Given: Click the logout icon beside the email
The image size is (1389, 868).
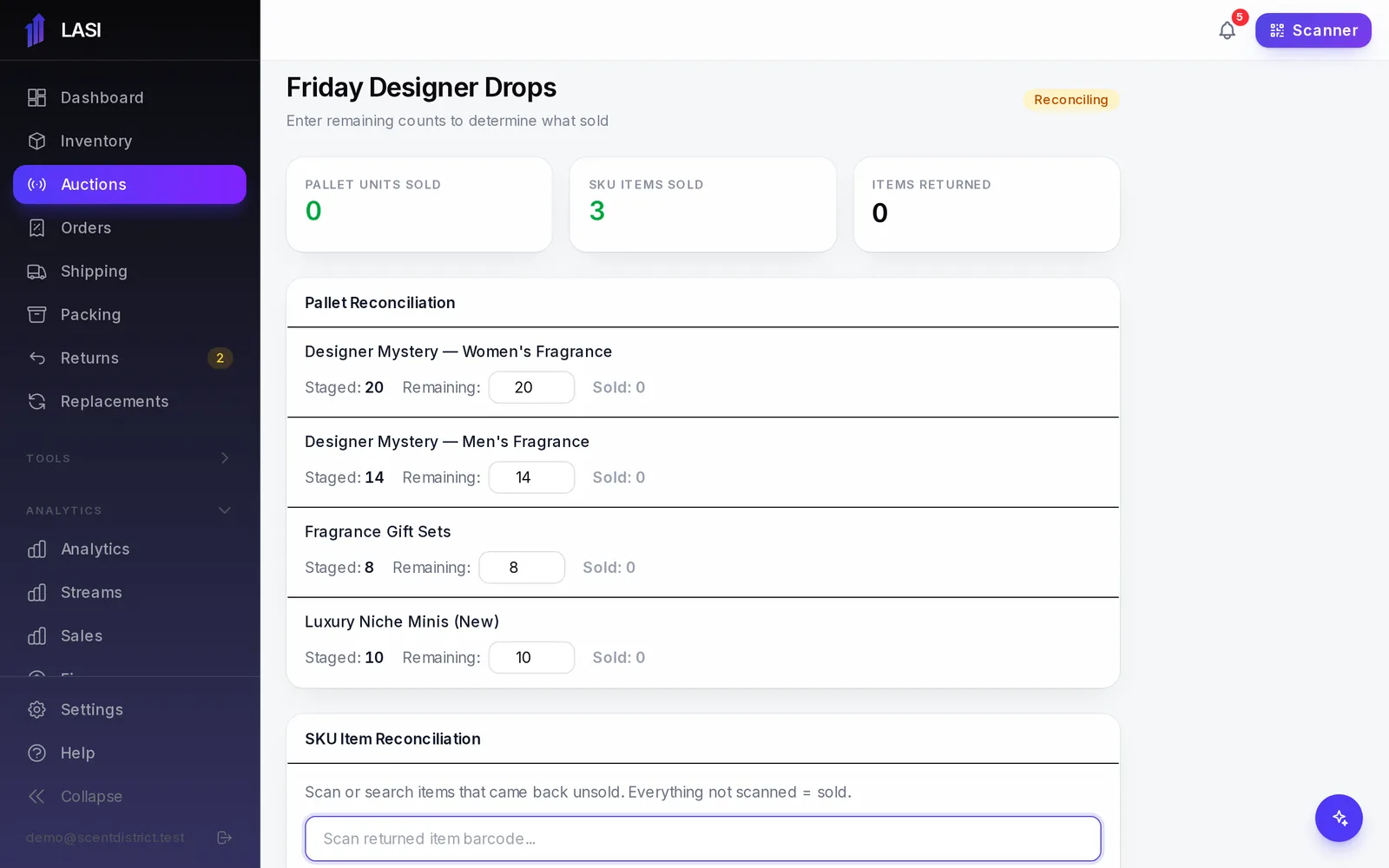Looking at the screenshot, I should click(x=224, y=838).
